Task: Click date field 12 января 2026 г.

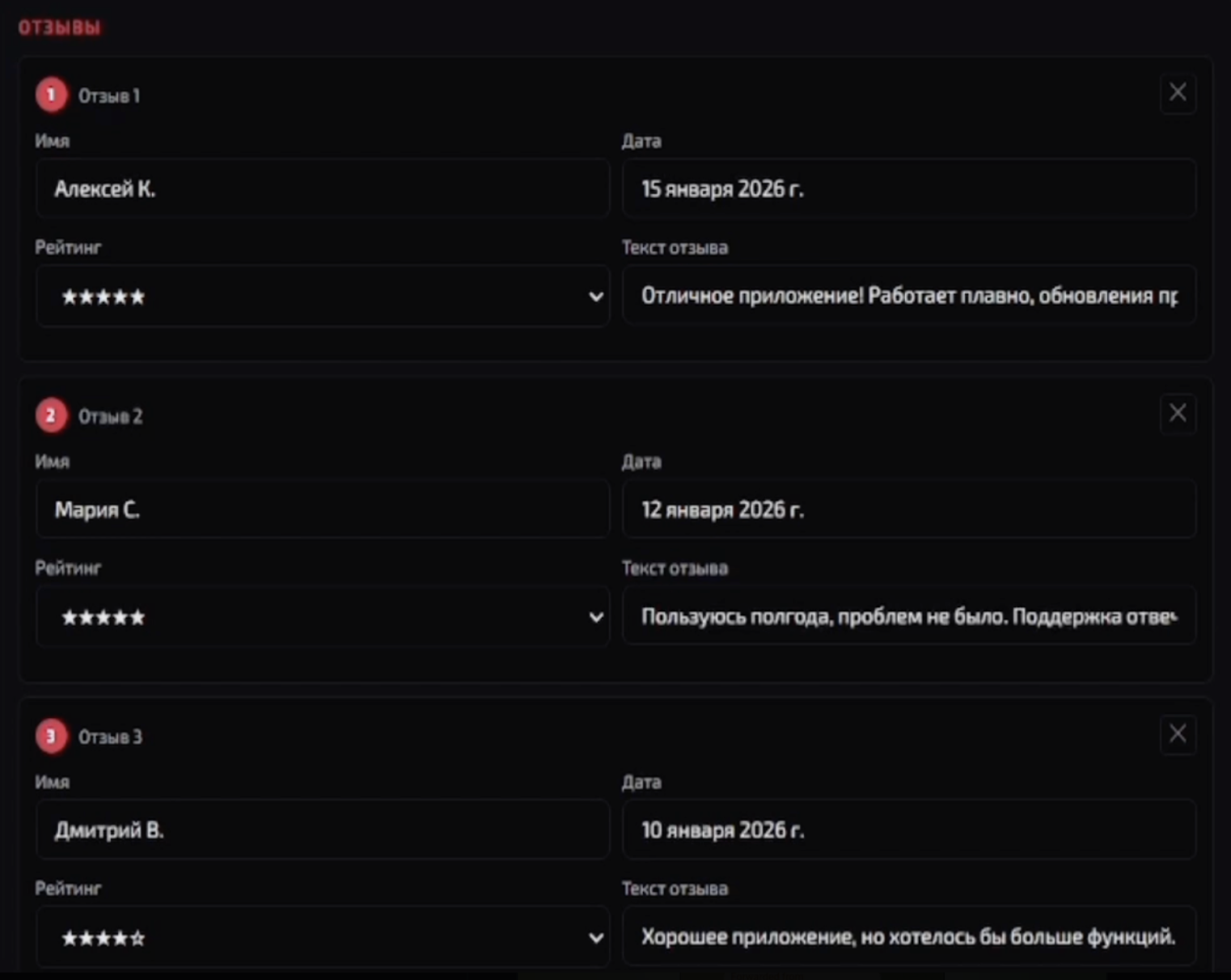Action: pos(909,509)
